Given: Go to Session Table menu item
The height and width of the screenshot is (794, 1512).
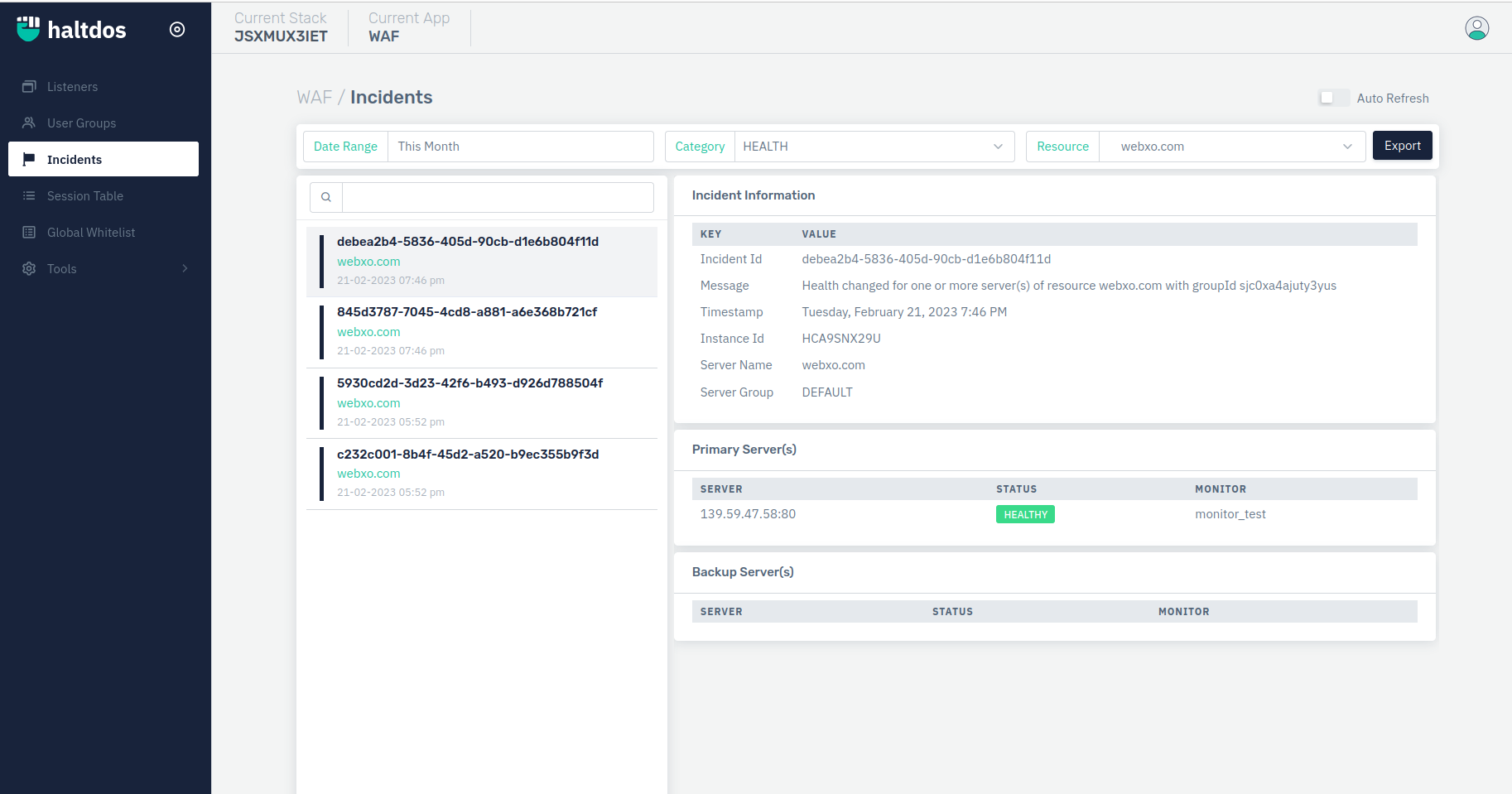Looking at the screenshot, I should coord(85,196).
